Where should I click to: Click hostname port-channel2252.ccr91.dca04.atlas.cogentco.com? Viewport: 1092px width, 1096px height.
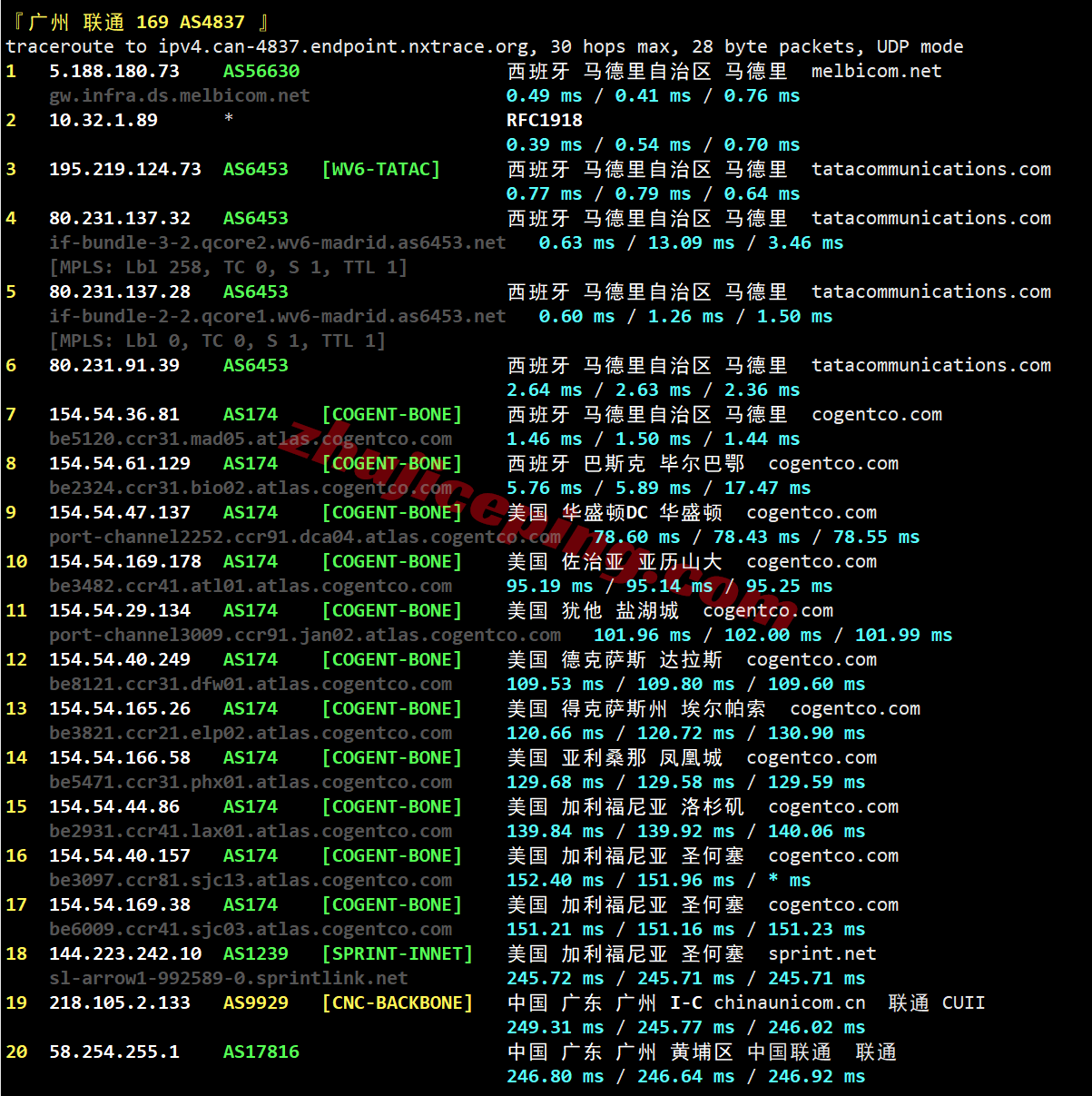(x=305, y=537)
